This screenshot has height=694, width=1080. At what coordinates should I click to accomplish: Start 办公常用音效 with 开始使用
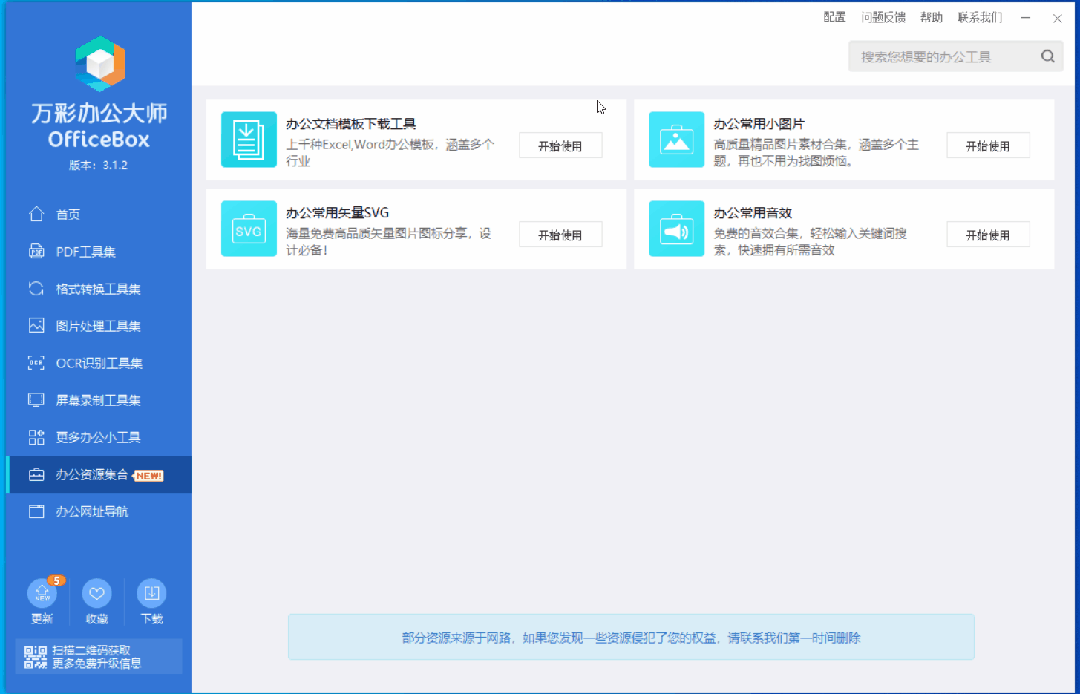988,235
